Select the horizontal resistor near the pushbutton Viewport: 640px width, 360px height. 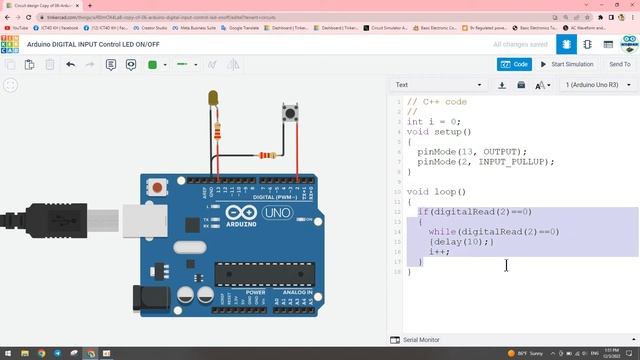pos(268,155)
